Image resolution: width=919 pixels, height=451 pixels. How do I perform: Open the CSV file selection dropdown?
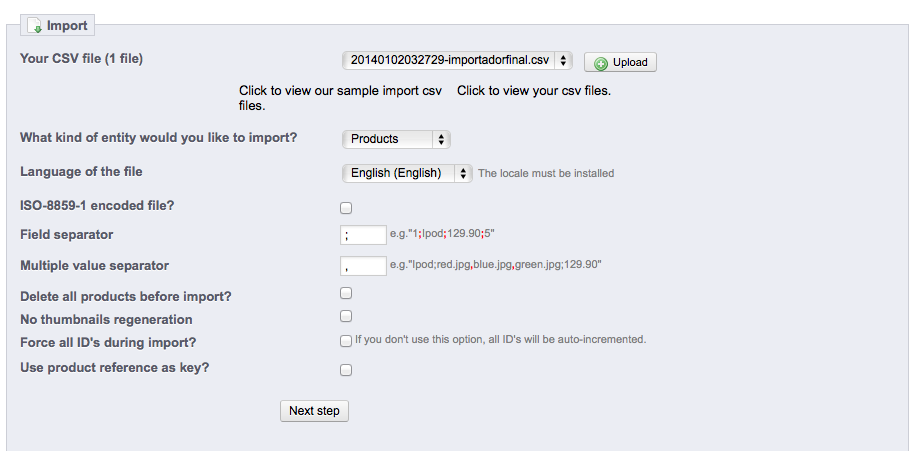click(x=457, y=60)
